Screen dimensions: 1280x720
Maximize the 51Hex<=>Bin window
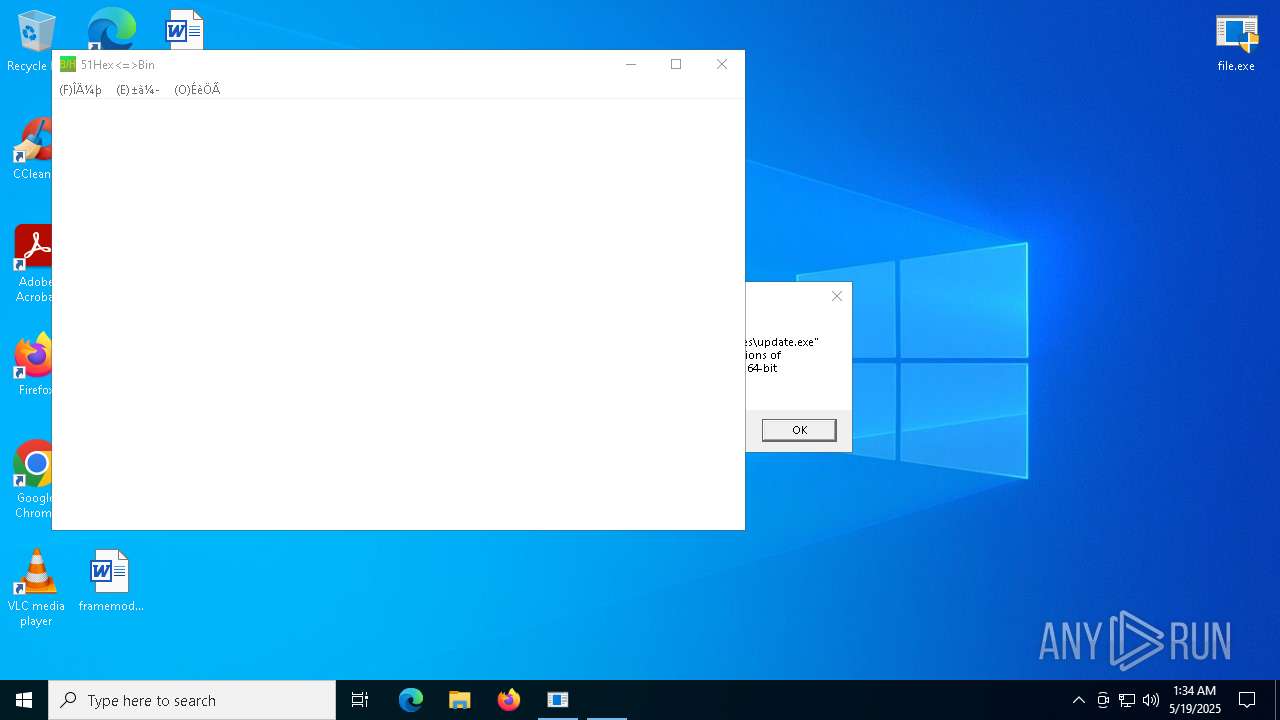pos(676,64)
